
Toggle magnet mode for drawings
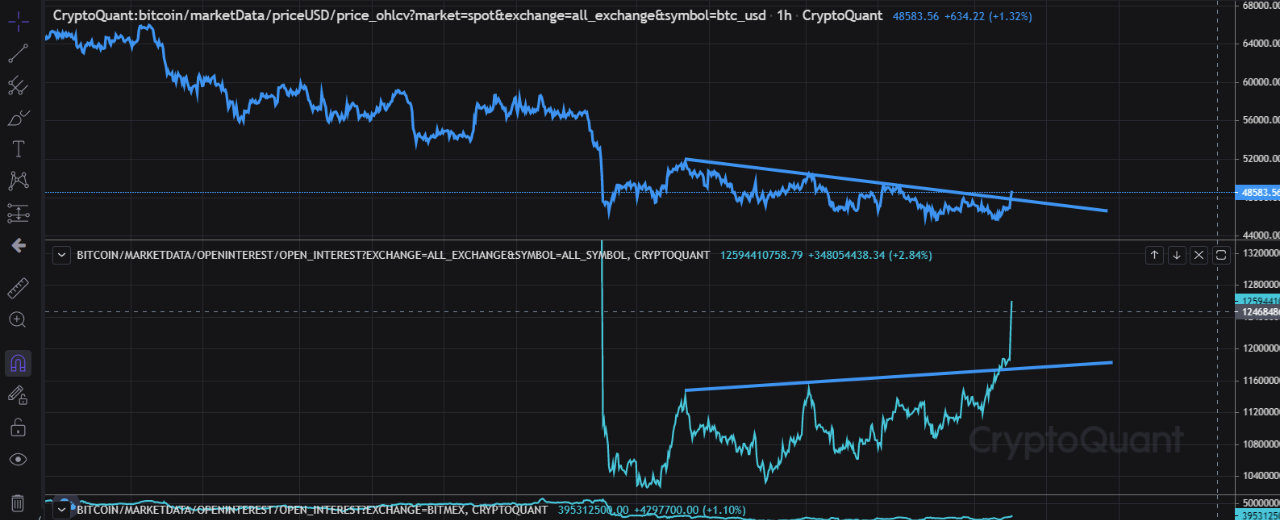click(18, 362)
